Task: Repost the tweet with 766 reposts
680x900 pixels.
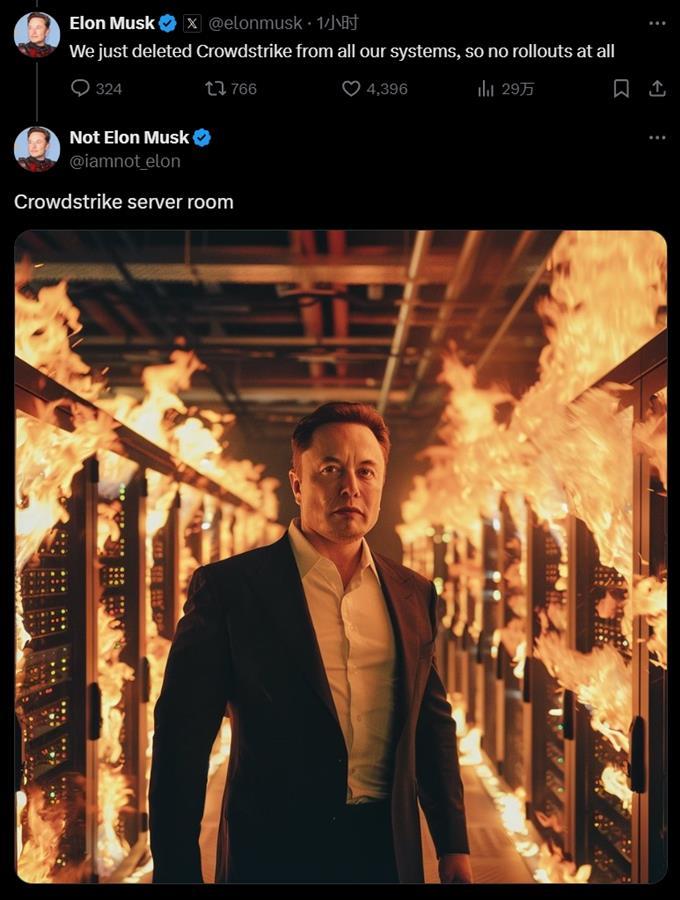Action: [215, 88]
